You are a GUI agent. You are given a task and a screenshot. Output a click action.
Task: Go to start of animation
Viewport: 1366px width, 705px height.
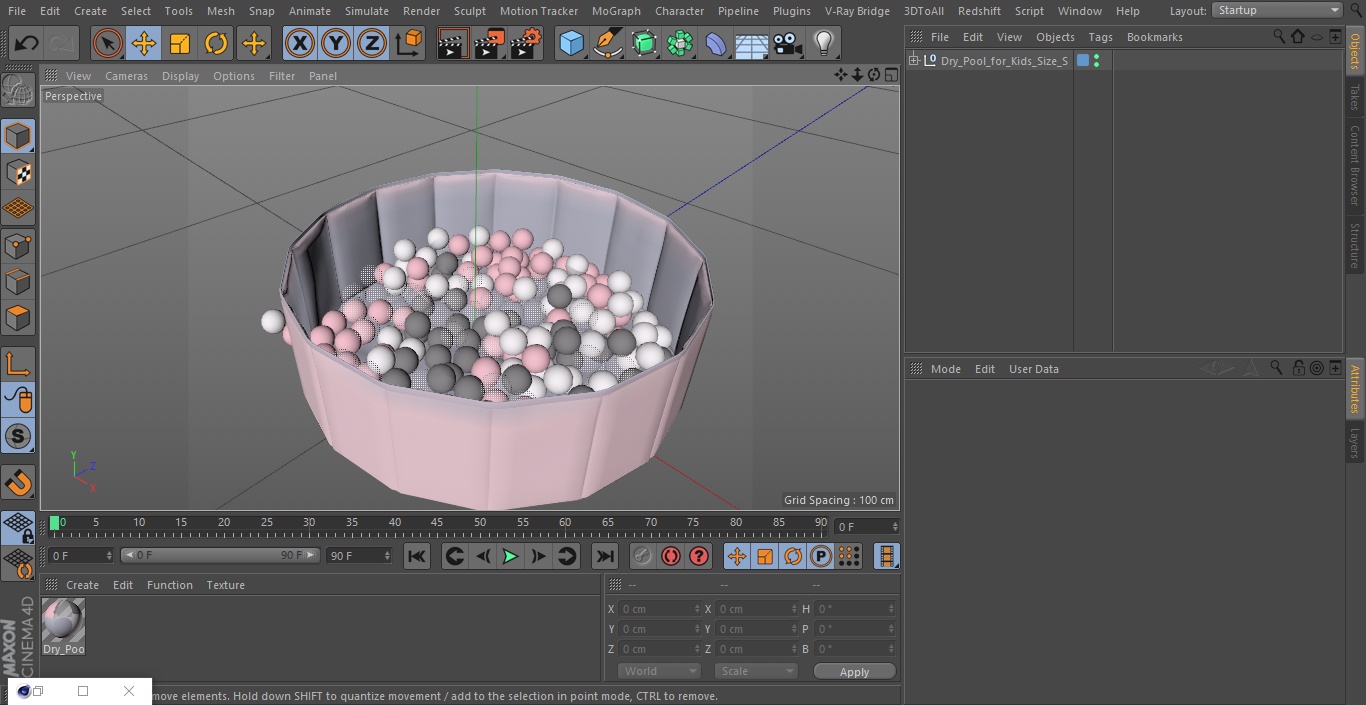(417, 556)
